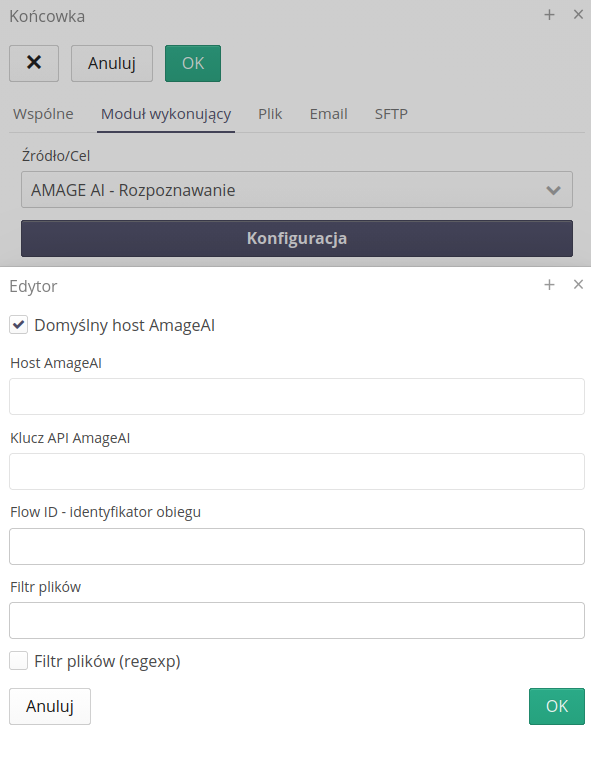The height and width of the screenshot is (767, 591).
Task: Select the AMAGE AI - Rozpoznawanie combo box
Action: pos(297,190)
